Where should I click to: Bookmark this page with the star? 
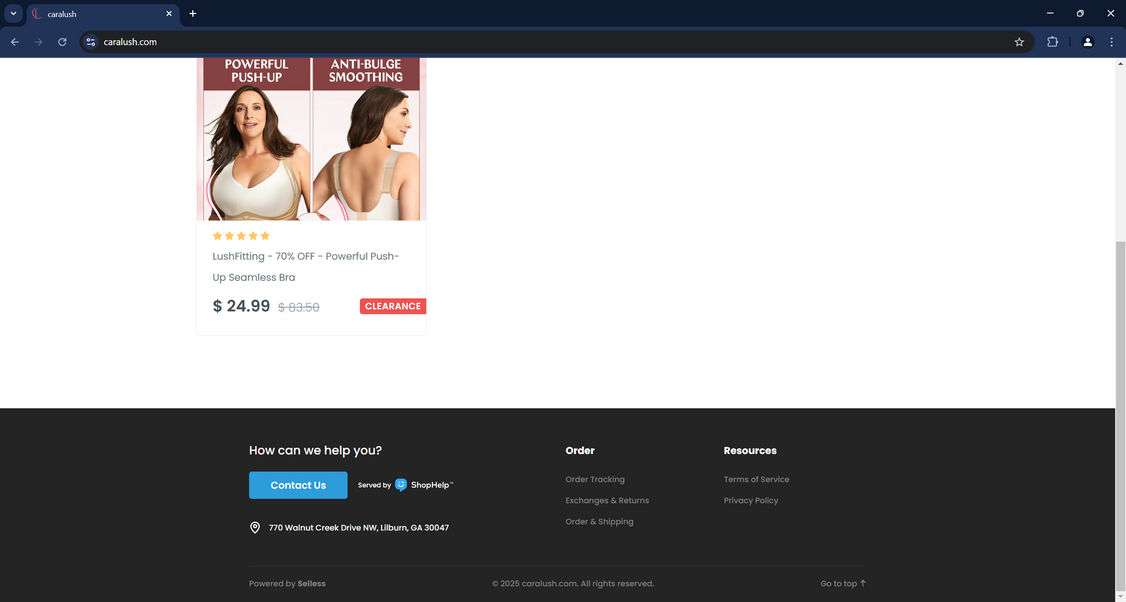pyautogui.click(x=1019, y=42)
